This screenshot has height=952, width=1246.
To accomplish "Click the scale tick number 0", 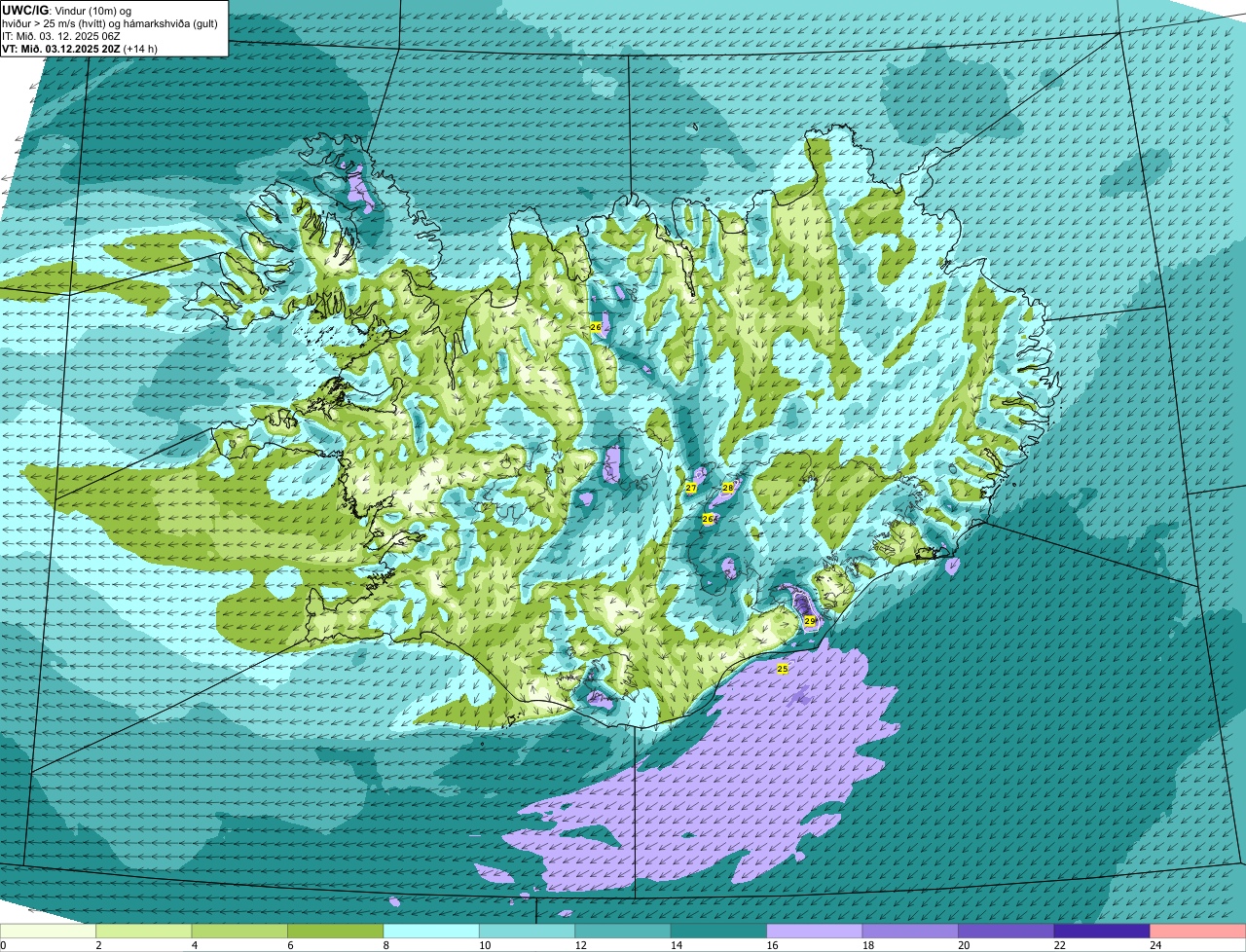I will (x=3, y=945).
